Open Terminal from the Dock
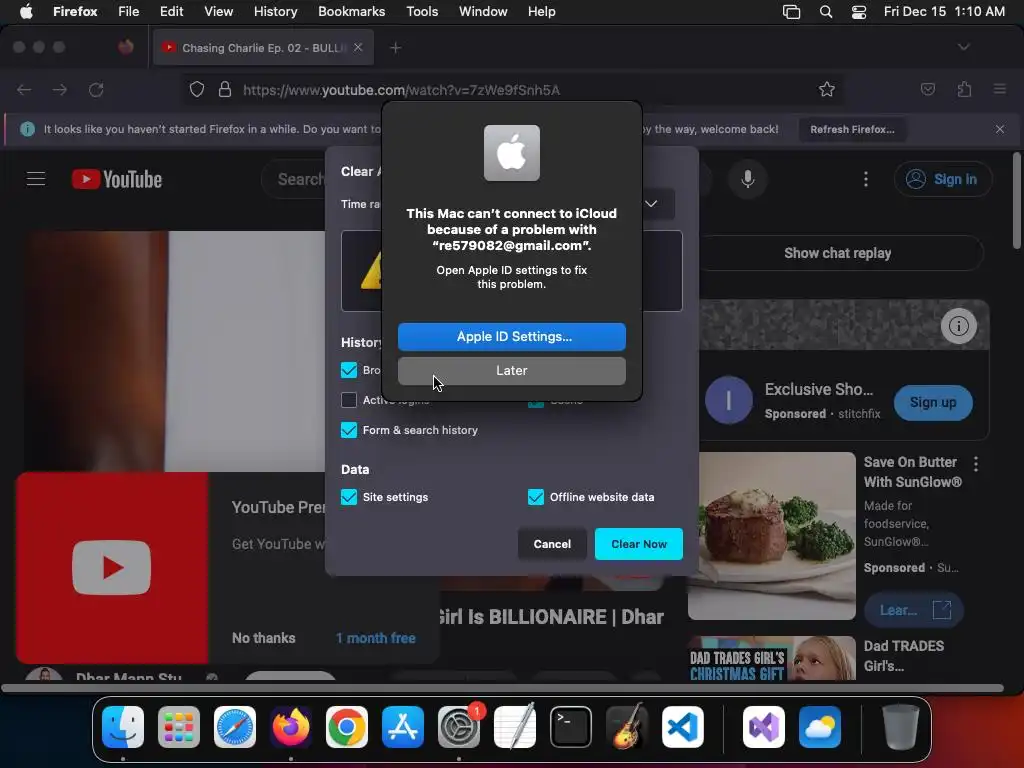 pos(571,727)
